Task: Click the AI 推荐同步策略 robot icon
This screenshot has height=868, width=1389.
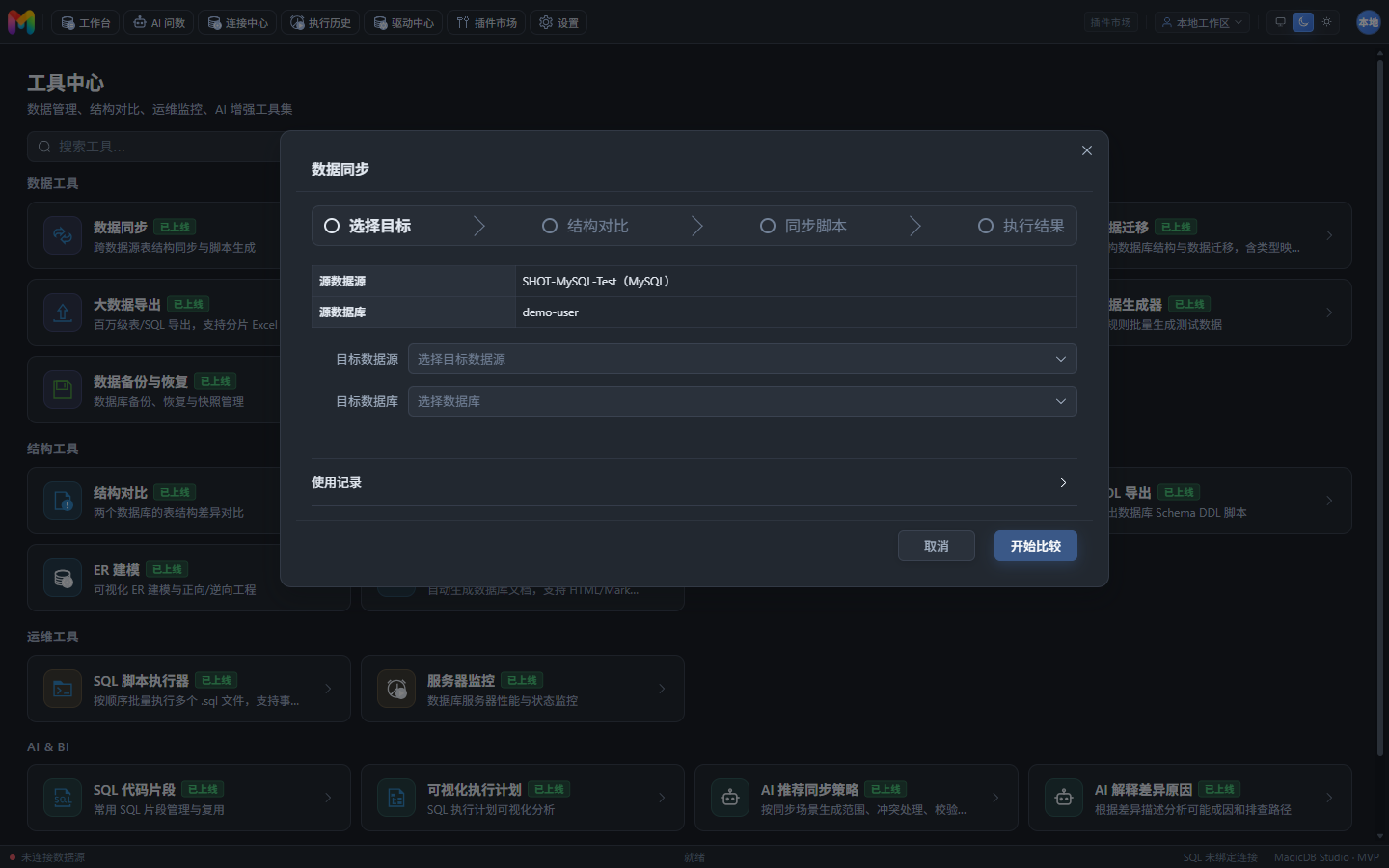Action: [730, 798]
